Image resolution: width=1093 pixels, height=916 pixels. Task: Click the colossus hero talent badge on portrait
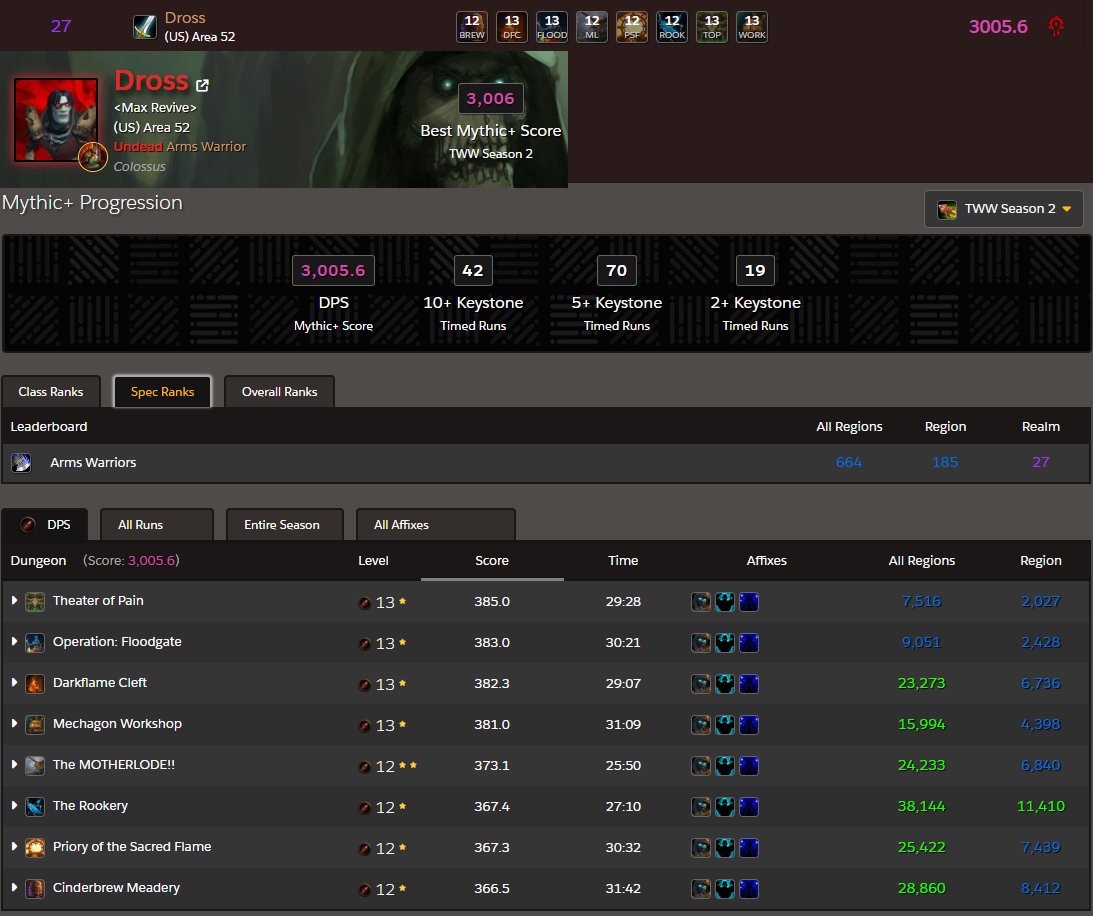(x=92, y=157)
